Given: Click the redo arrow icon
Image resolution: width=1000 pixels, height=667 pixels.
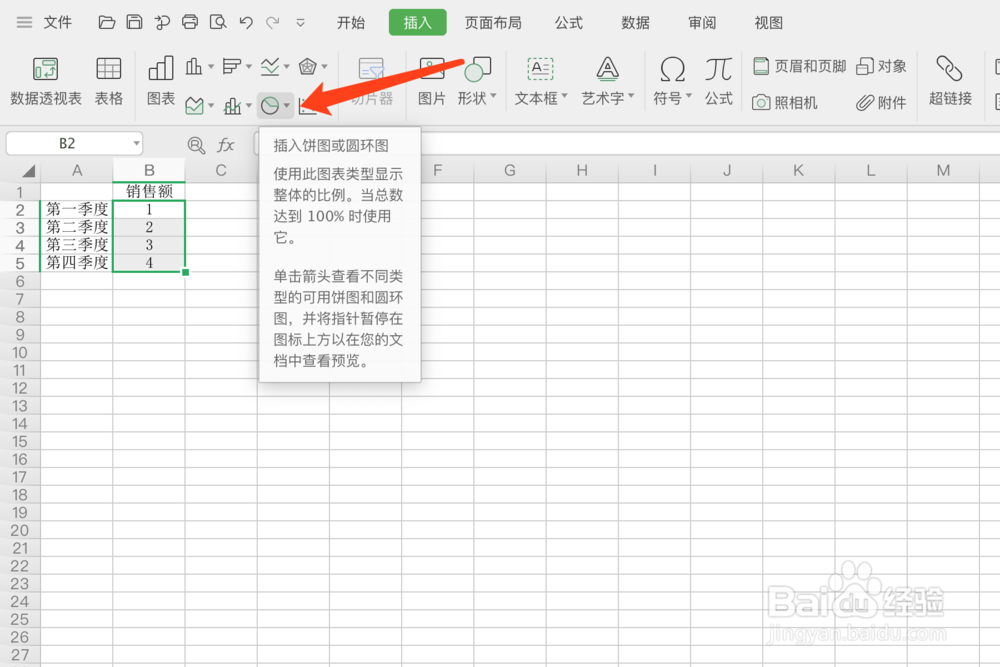Looking at the screenshot, I should pos(273,23).
